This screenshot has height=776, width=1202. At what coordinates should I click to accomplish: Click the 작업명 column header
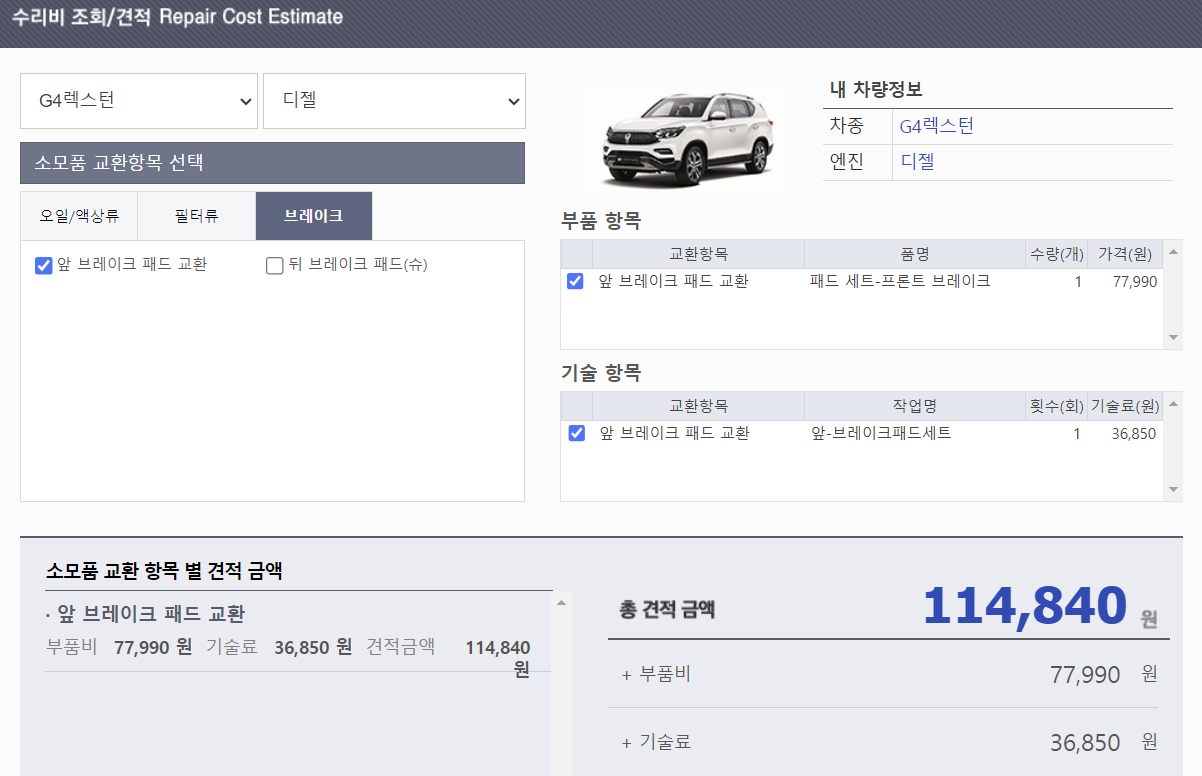[x=914, y=406]
